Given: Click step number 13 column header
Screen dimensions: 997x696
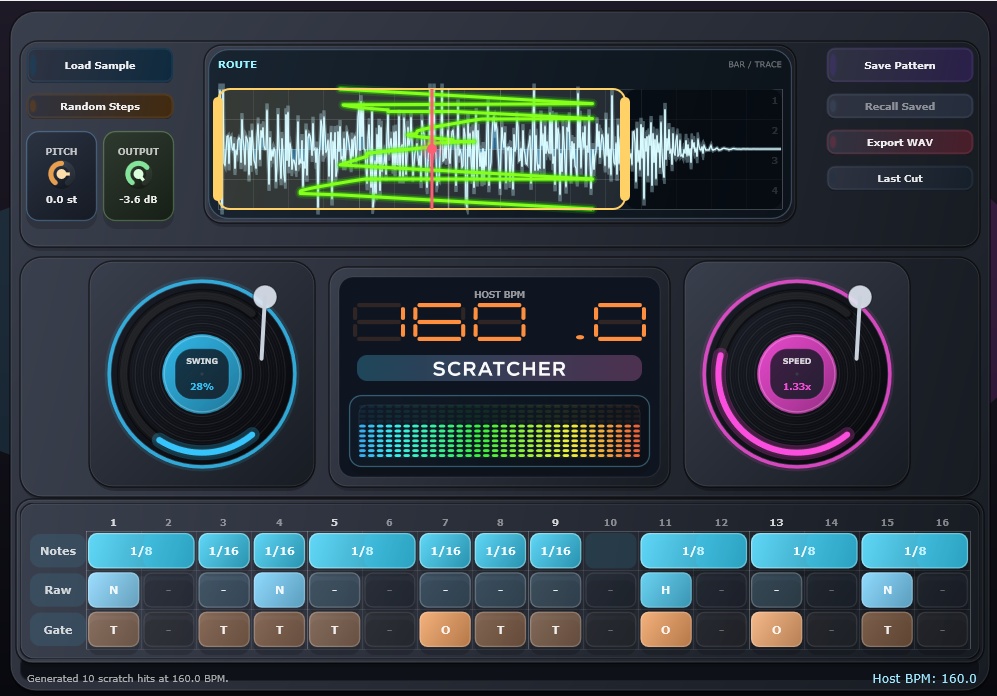Looking at the screenshot, I should (776, 522).
